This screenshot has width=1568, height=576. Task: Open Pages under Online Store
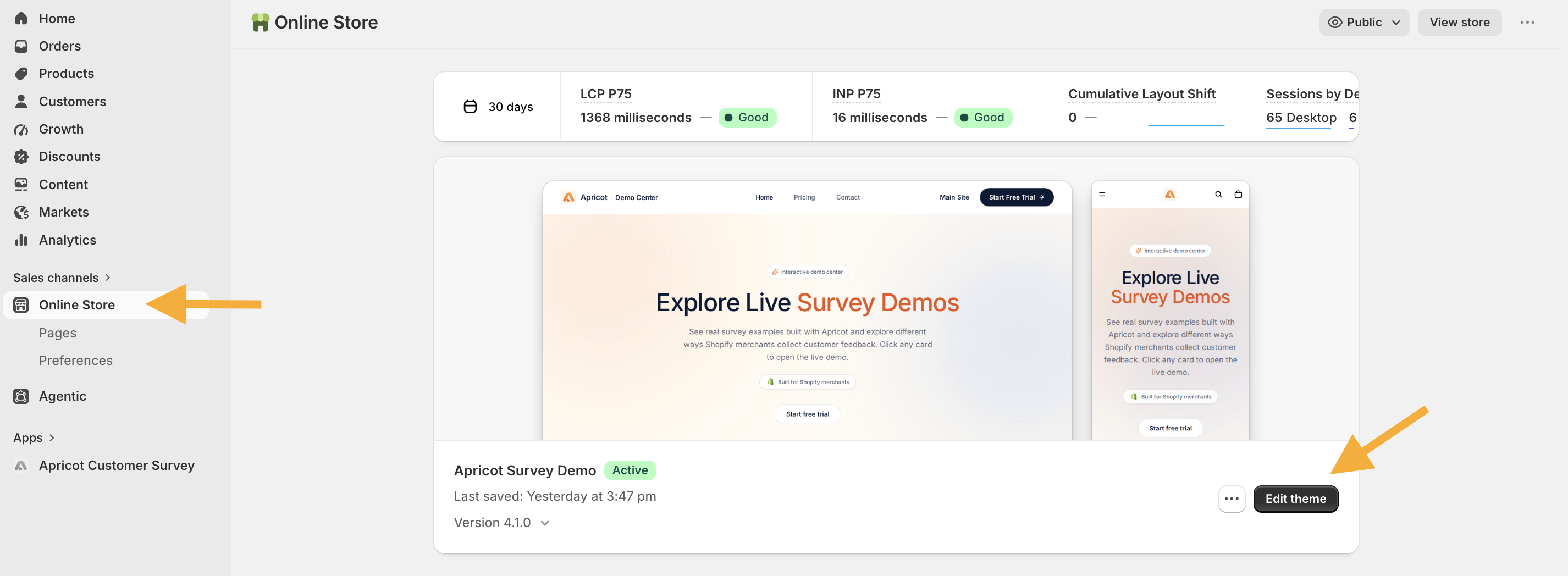[x=58, y=333]
